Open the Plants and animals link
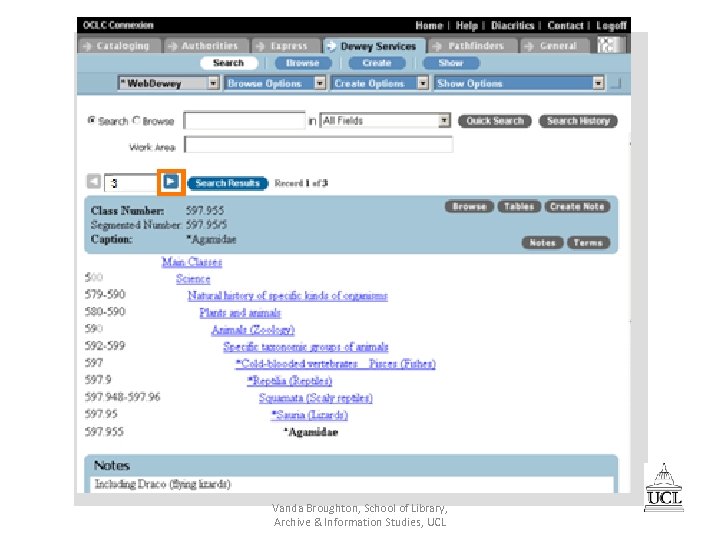 (240, 313)
